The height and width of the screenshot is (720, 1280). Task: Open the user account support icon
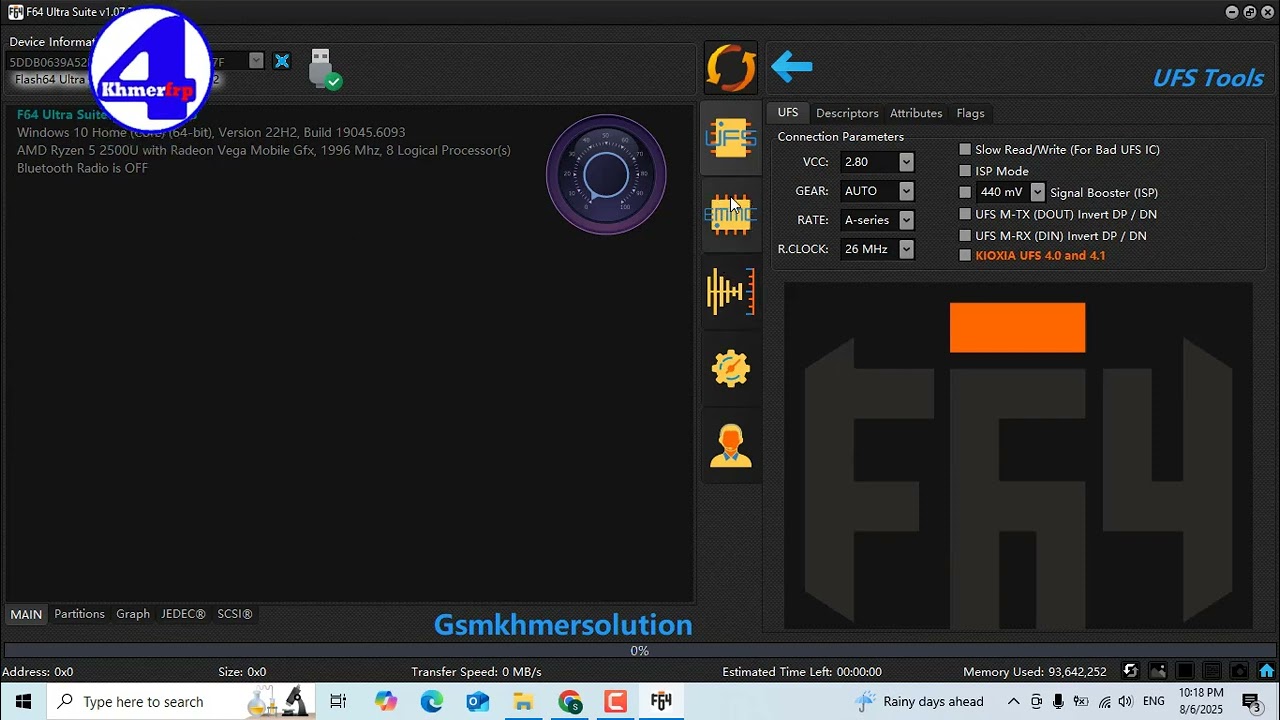(x=731, y=445)
